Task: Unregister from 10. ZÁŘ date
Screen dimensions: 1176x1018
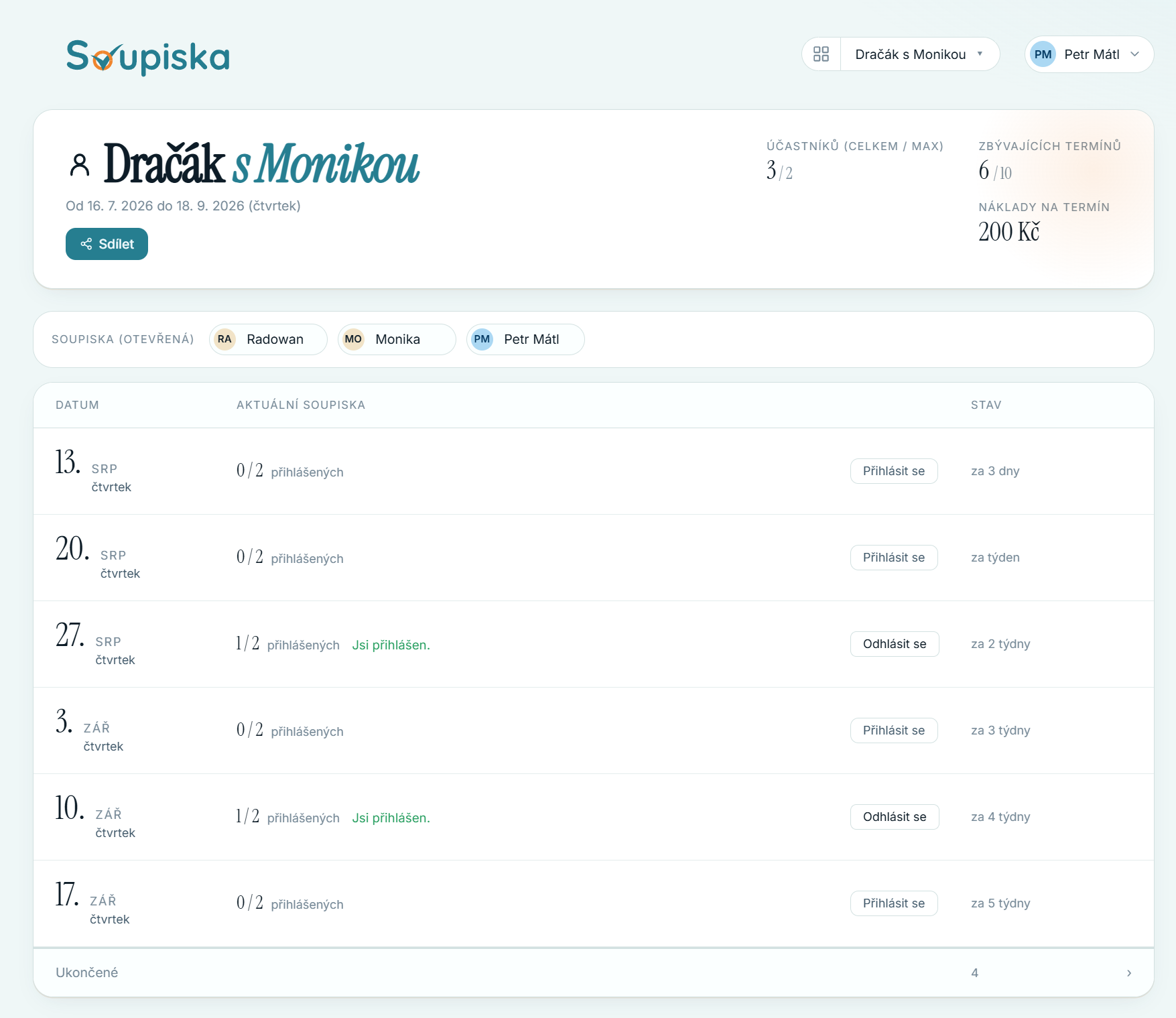Action: pos(895,817)
